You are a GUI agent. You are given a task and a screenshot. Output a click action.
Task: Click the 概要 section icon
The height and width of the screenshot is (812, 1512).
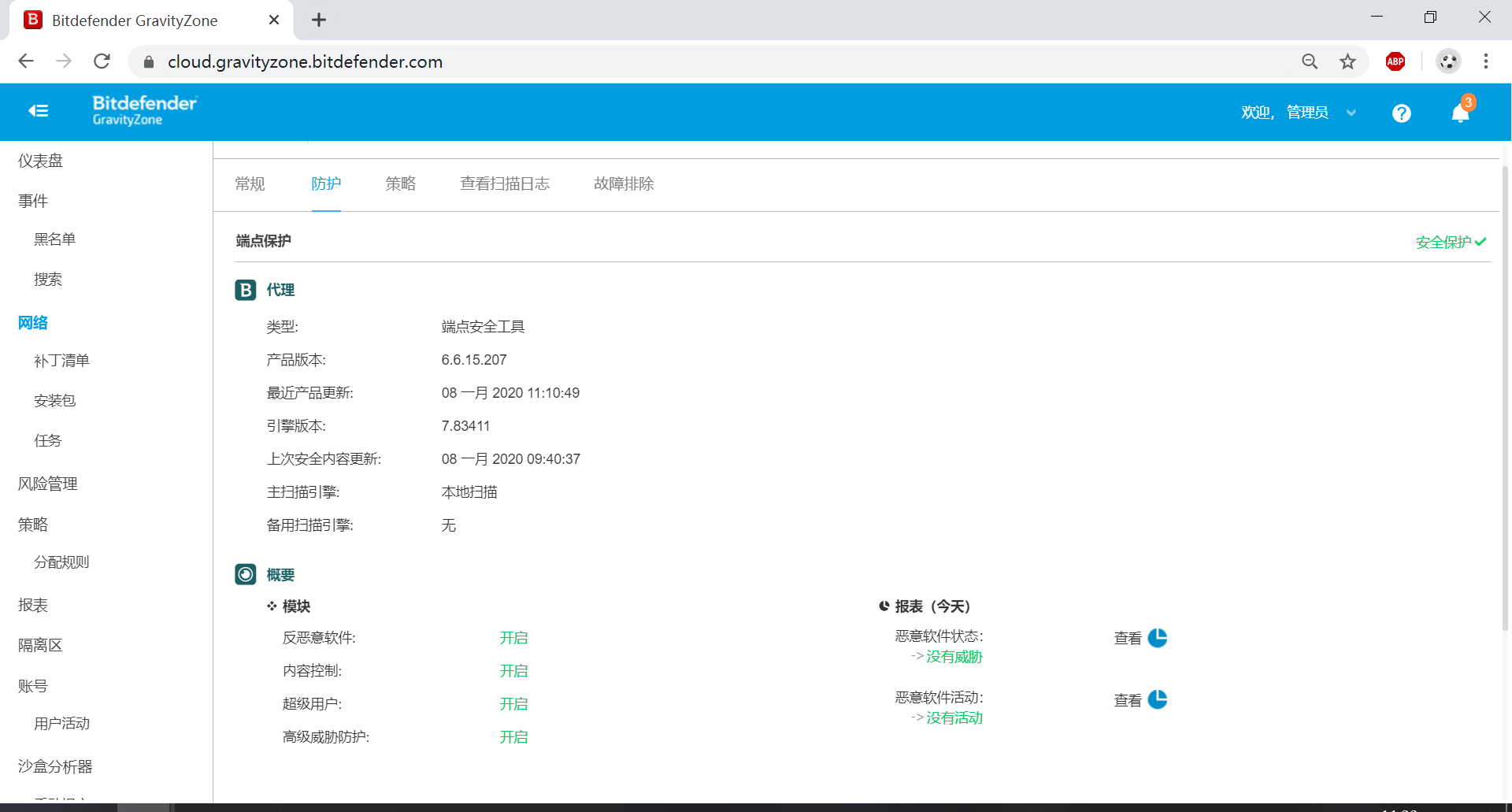246,574
